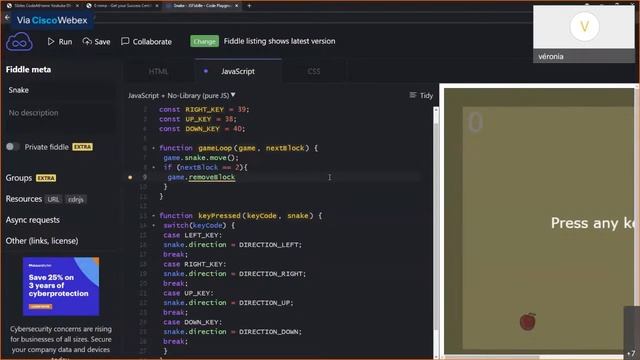Image resolution: width=640 pixels, height=360 pixels.
Task: Click the DIRECTION_LEFT text in code
Action: point(269,244)
